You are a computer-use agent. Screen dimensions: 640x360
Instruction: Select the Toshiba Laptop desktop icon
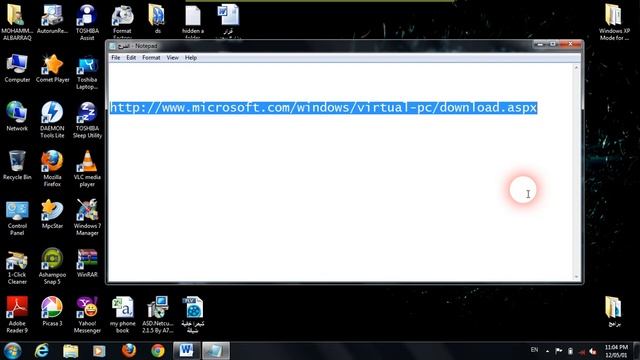[87, 73]
